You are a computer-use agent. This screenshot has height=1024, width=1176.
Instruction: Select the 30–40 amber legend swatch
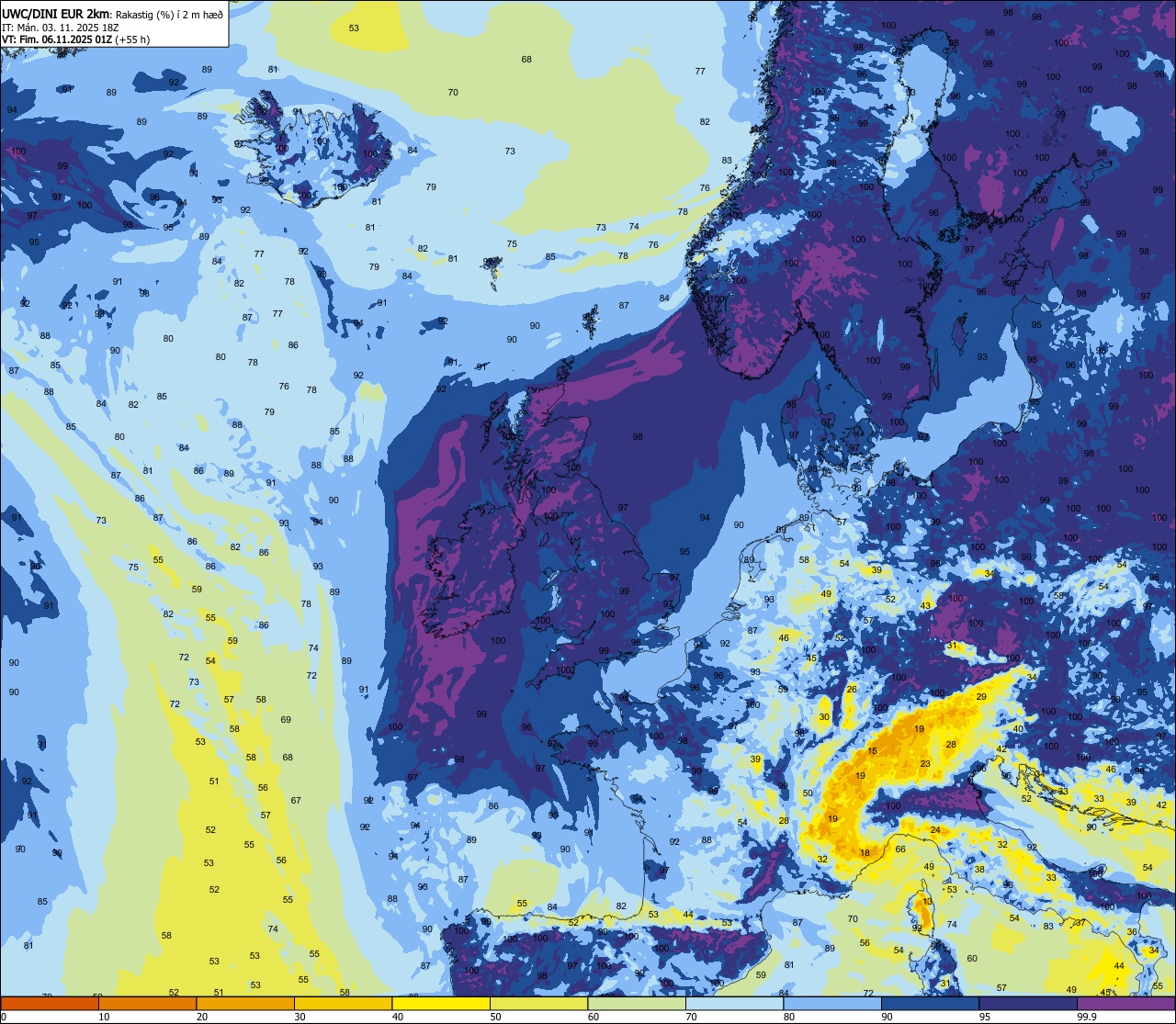343,1004
